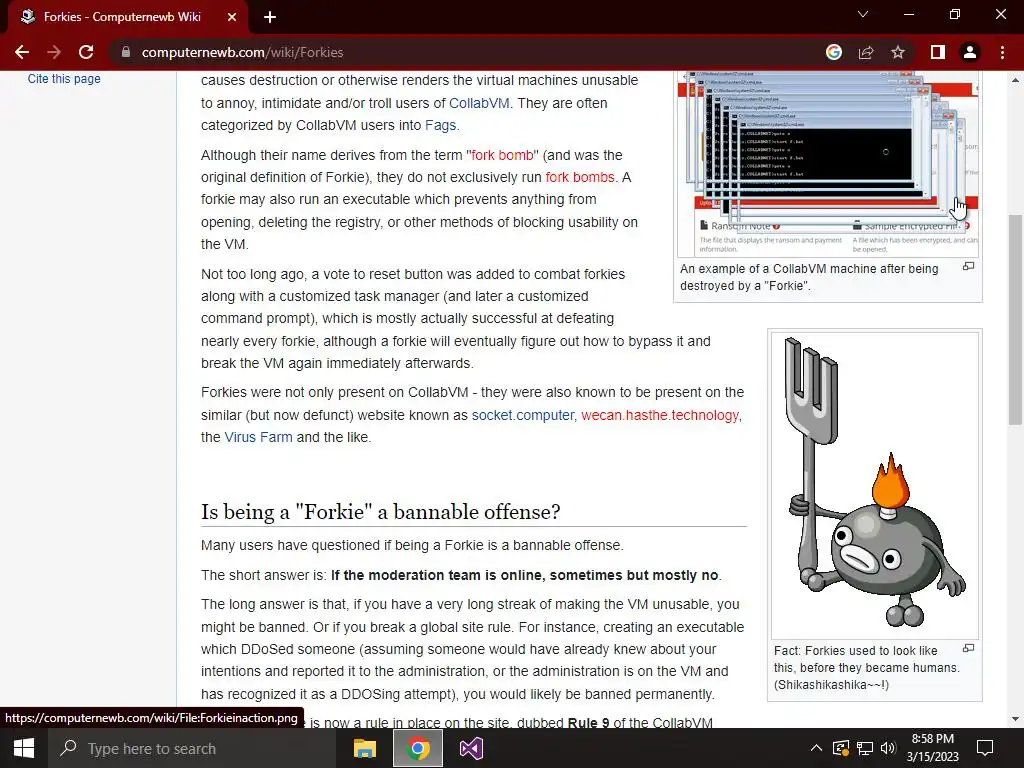
Task: Open the Cite this page link
Action: [64, 78]
